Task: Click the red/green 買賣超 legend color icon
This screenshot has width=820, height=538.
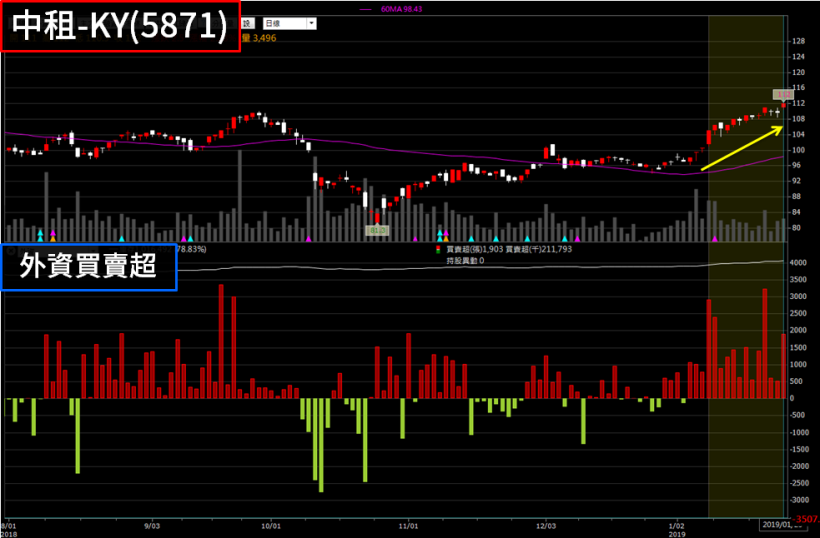Action: coord(438,249)
